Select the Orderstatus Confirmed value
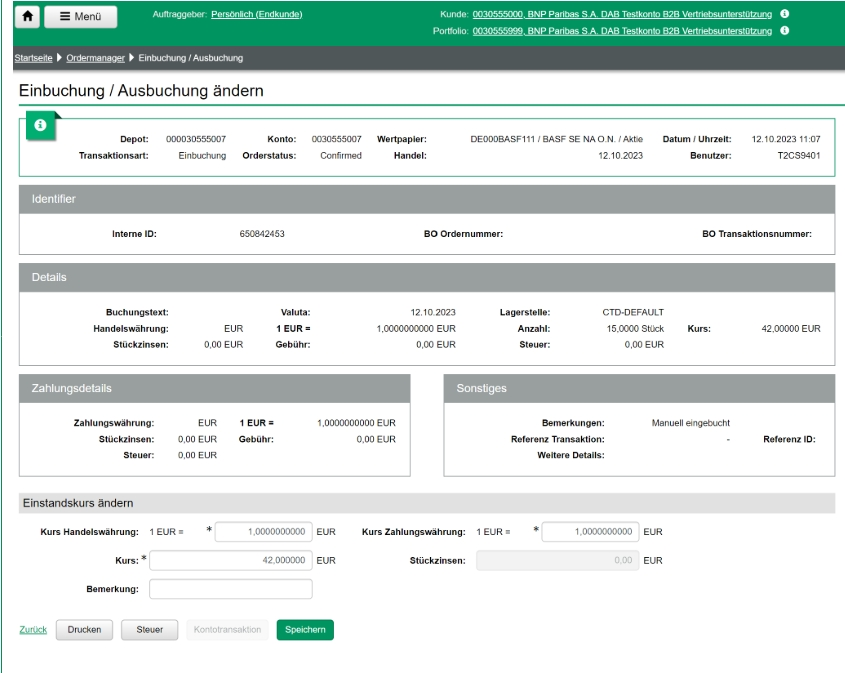The height and width of the screenshot is (673, 845). [341, 156]
